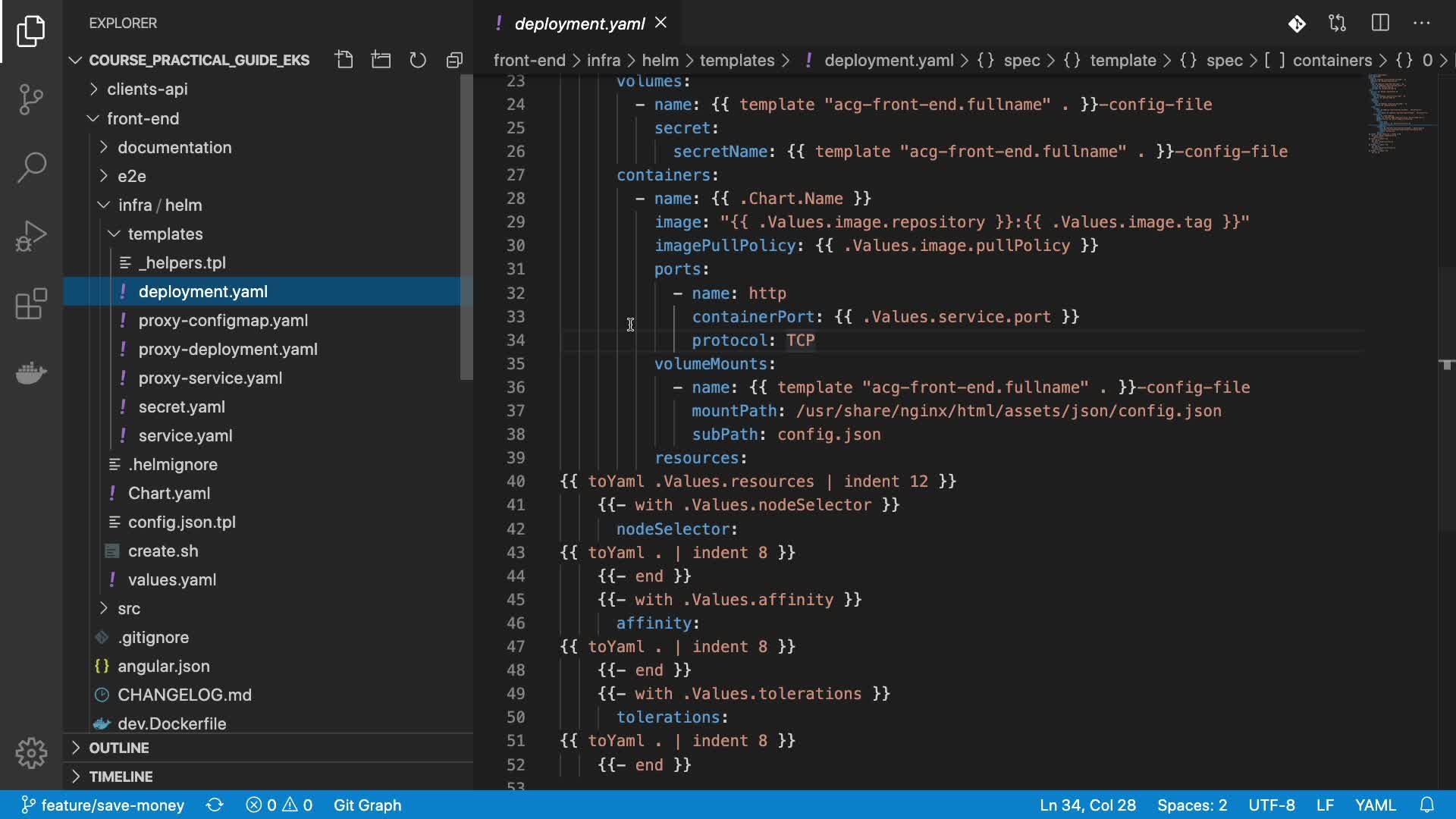Expand the OUTLINE section
The width and height of the screenshot is (1456, 819).
pos(118,748)
